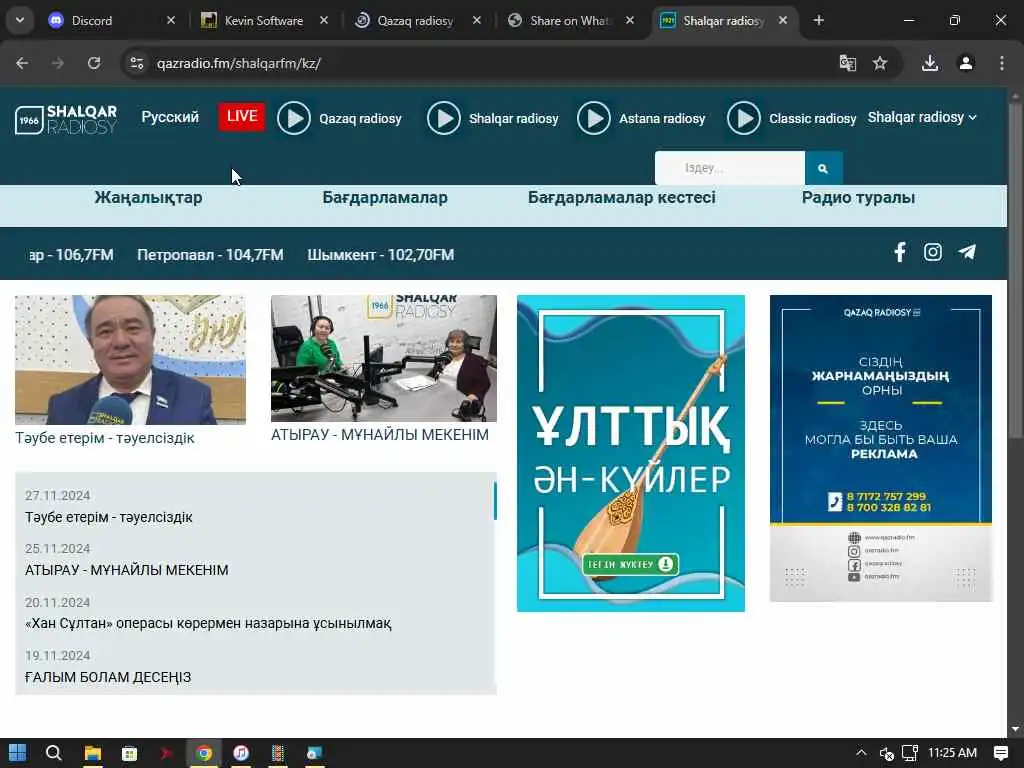
Task: Open the Радио туралы menu
Action: pyautogui.click(x=858, y=197)
